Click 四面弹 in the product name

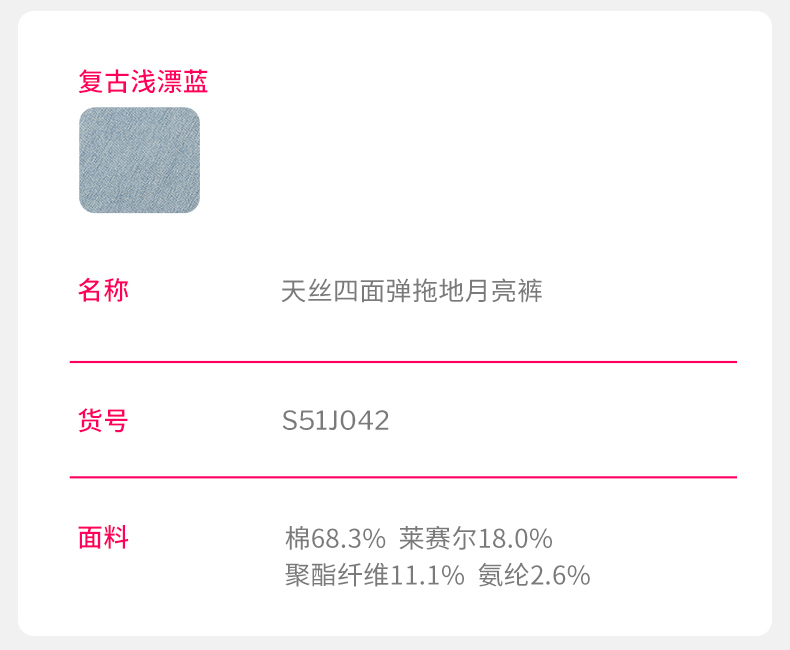(373, 292)
